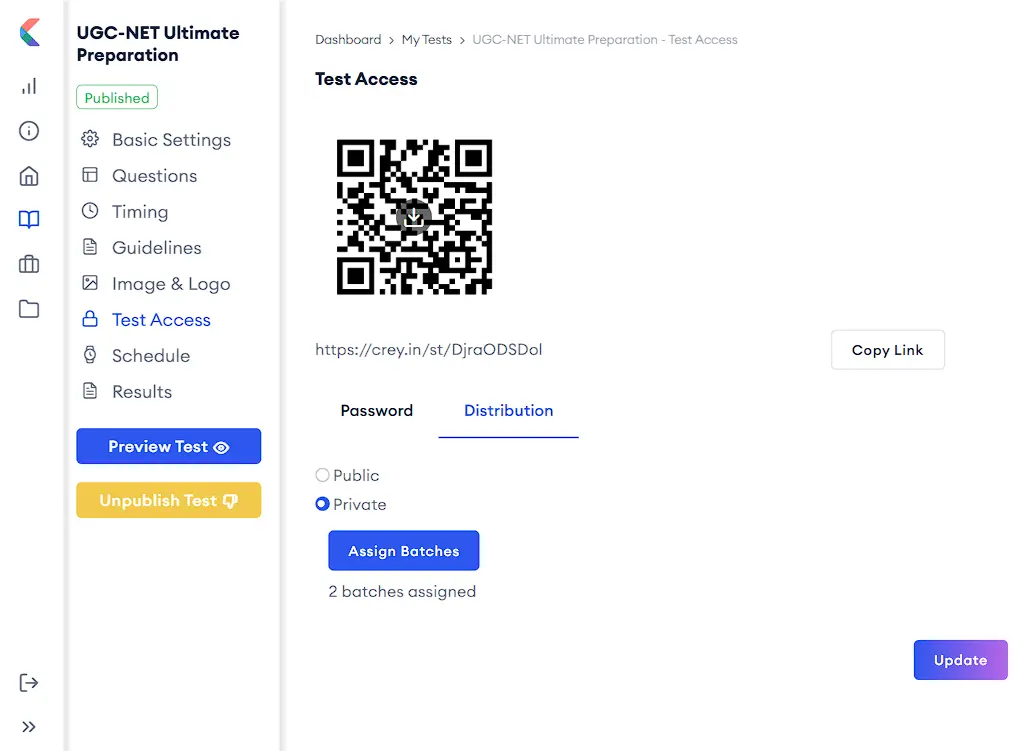1034x751 pixels.
Task: Click the Dashboard breadcrumb link
Action: (348, 40)
